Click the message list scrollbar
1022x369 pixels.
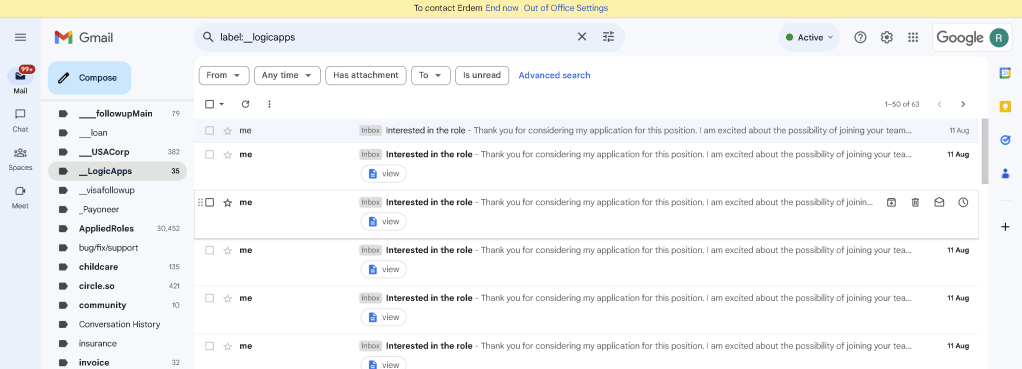[984, 151]
